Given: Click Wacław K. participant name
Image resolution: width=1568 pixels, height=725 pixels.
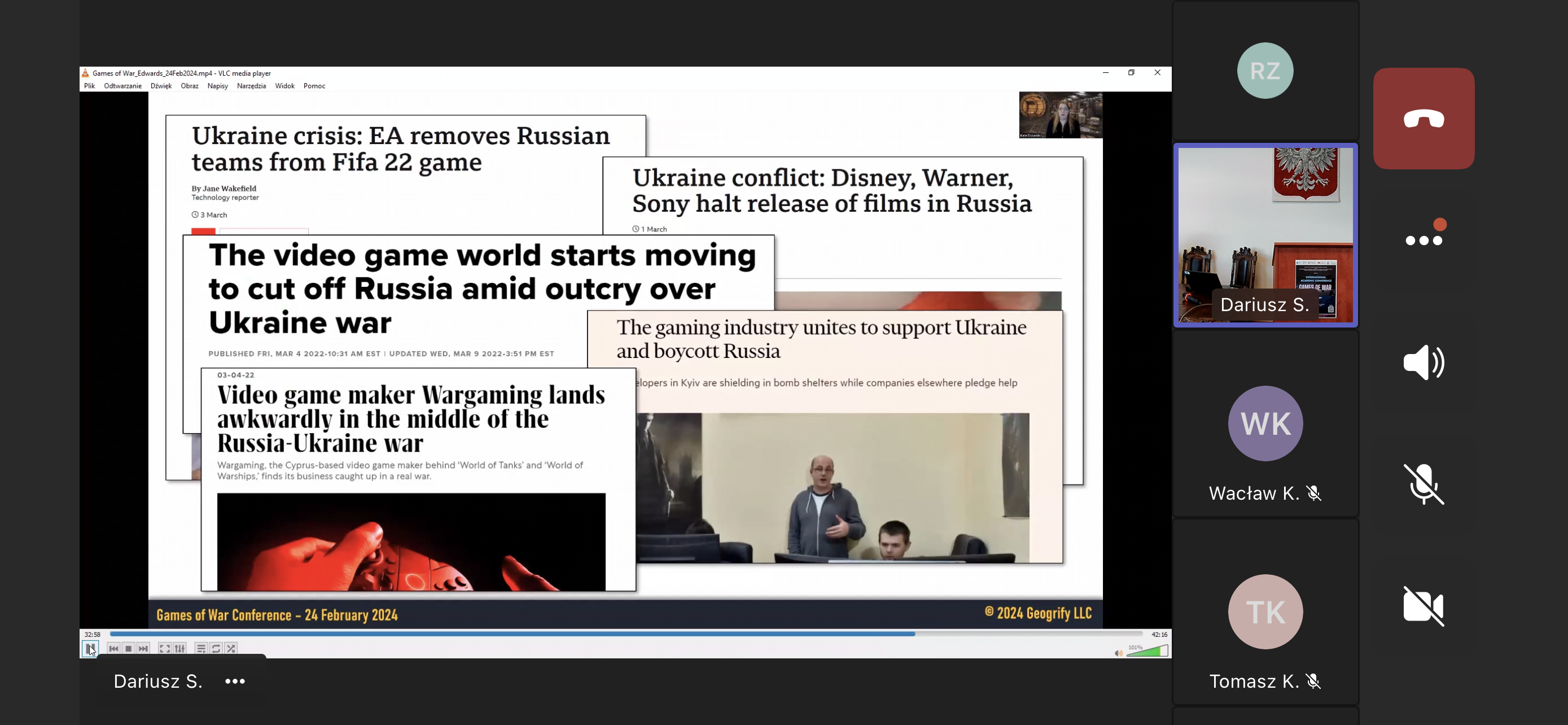Looking at the screenshot, I should [1254, 493].
